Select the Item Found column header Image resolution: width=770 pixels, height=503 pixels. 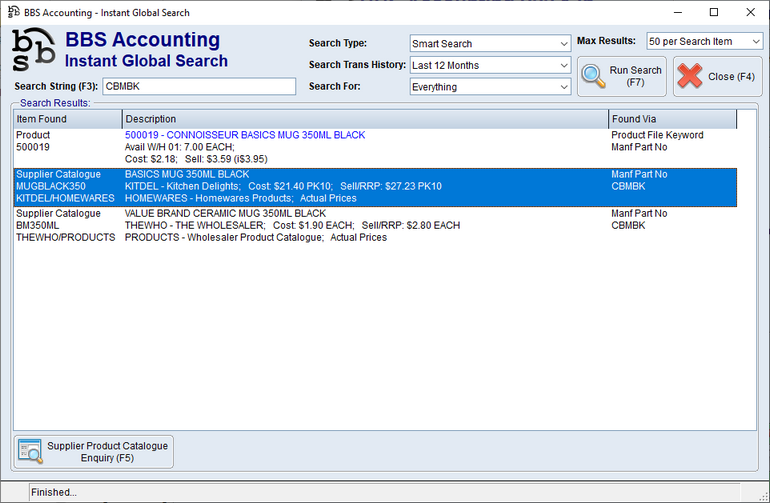point(66,120)
